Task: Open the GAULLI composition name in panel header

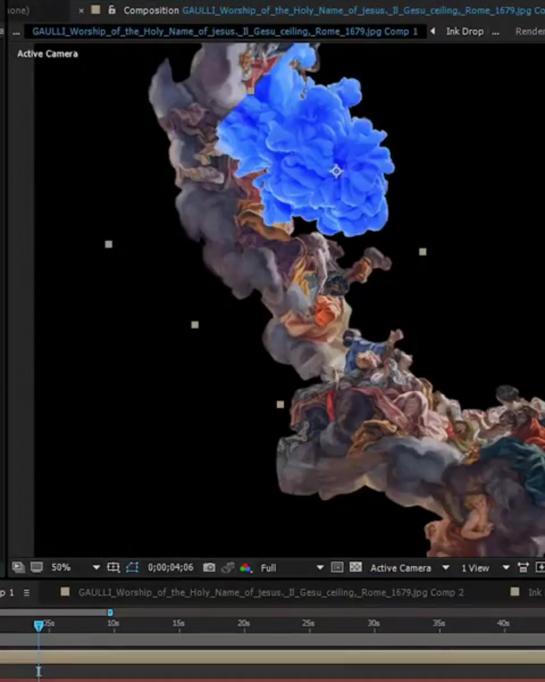Action: click(x=363, y=10)
